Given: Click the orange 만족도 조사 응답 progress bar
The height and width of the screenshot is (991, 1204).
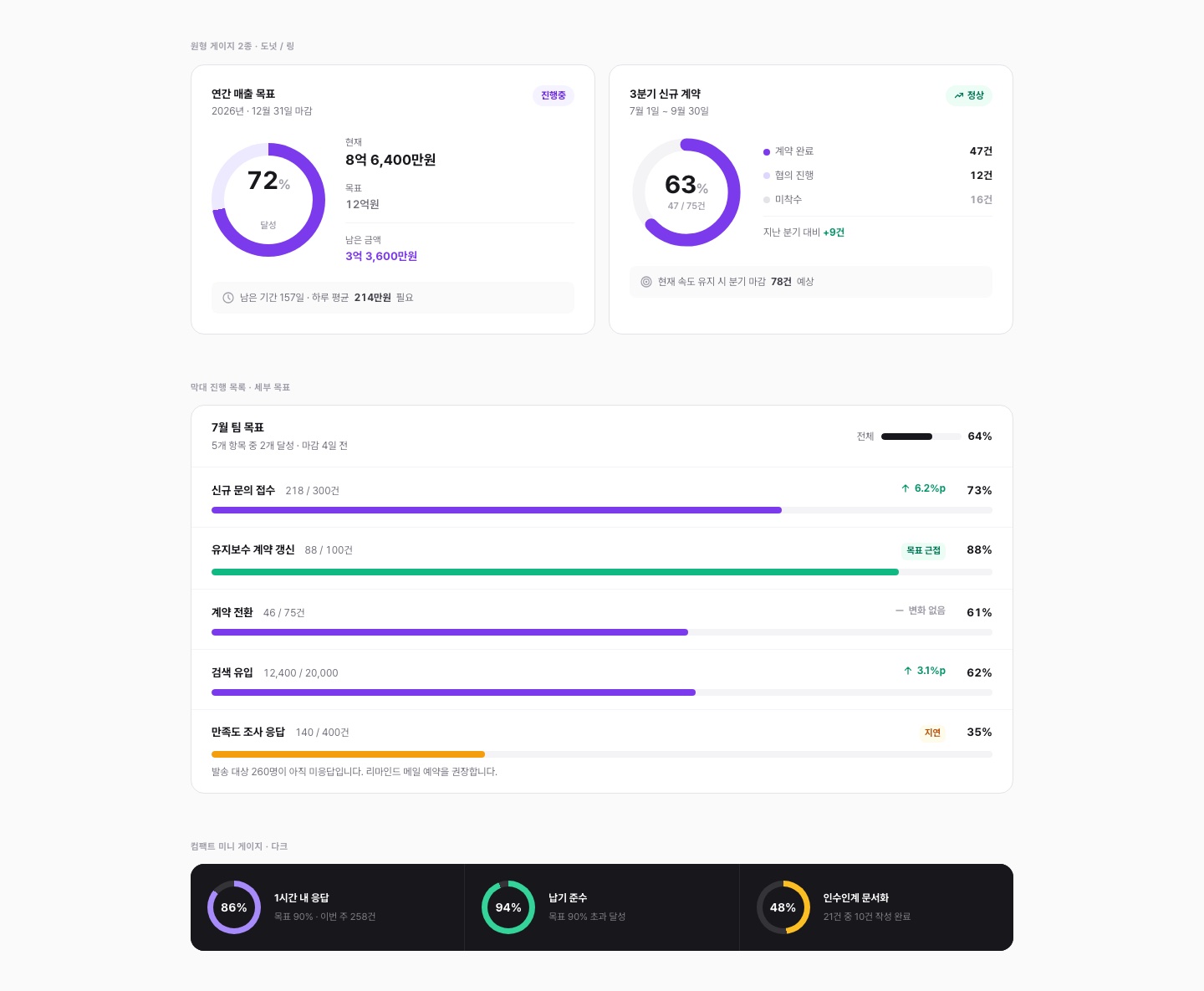Looking at the screenshot, I should (x=602, y=754).
